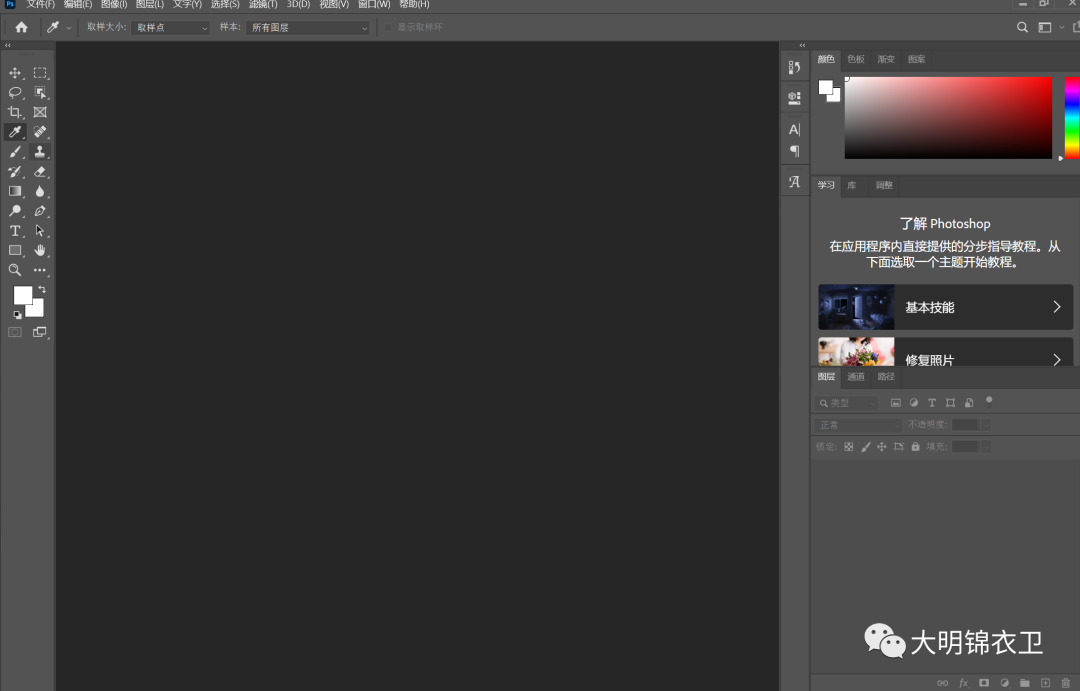Select the Move tool

click(x=14, y=73)
